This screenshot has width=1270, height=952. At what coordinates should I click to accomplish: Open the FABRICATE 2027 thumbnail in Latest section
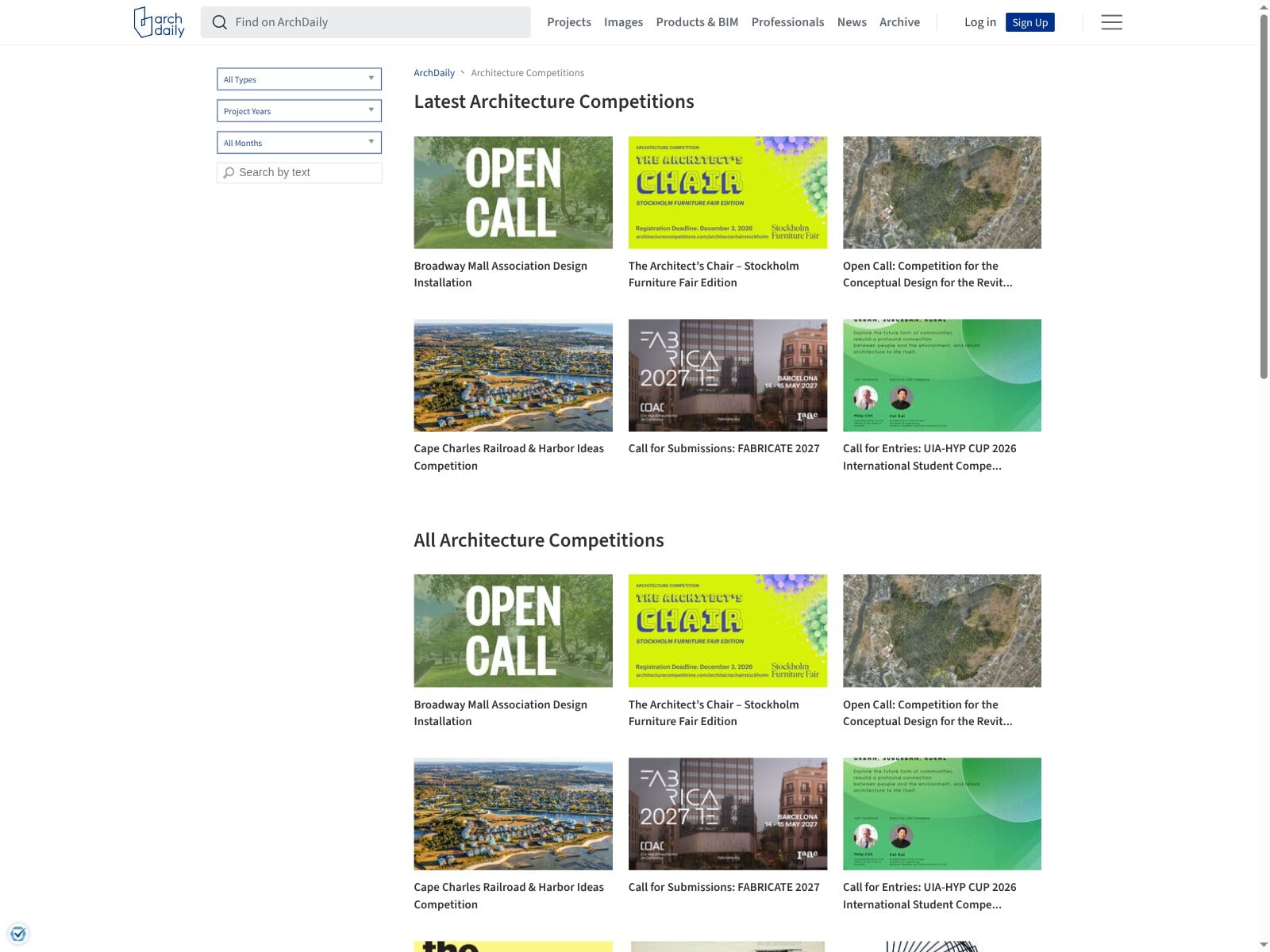point(728,375)
